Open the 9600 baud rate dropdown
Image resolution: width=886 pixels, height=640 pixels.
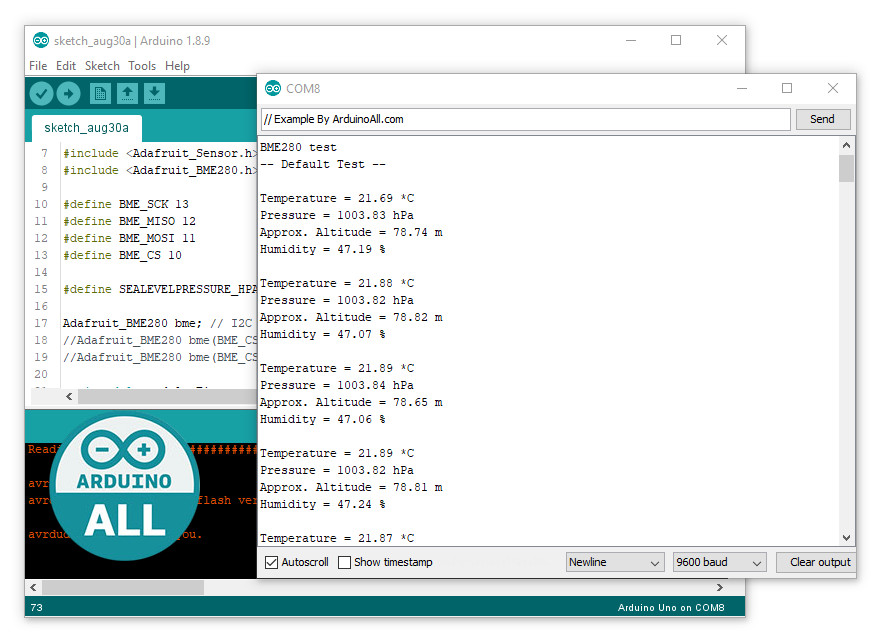[719, 563]
